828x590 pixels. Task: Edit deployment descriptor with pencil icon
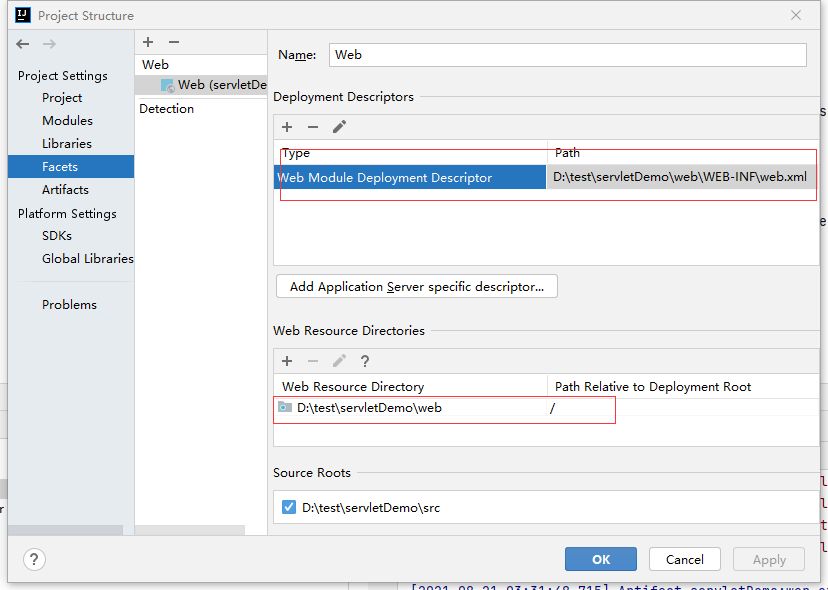tap(339, 127)
